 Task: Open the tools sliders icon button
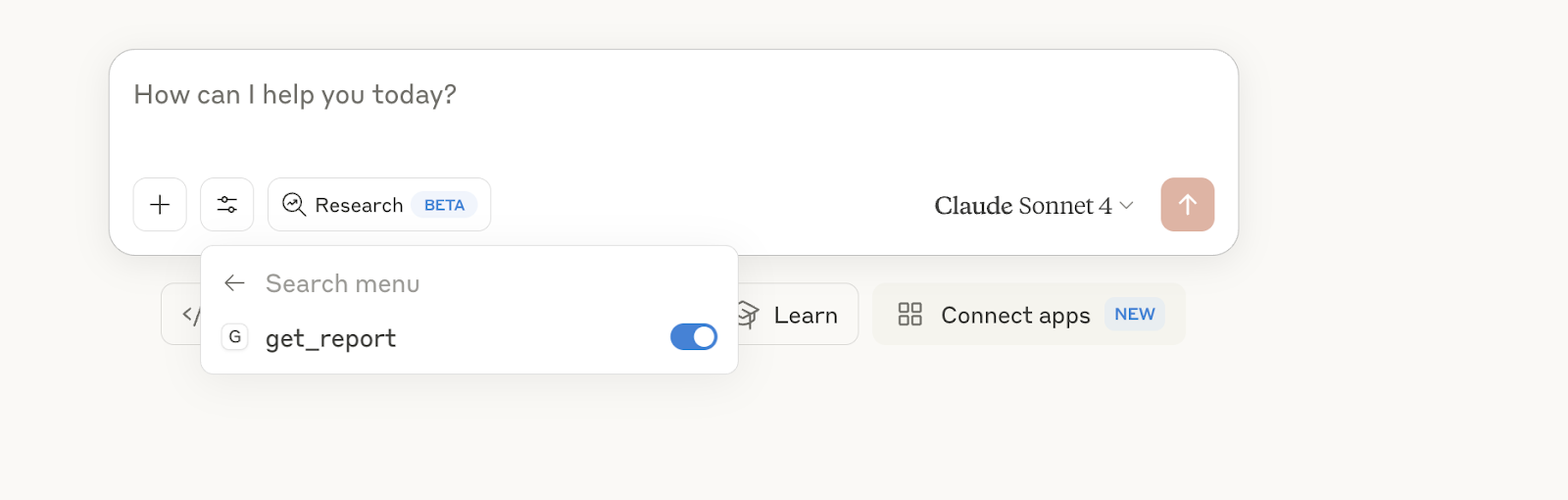(227, 205)
